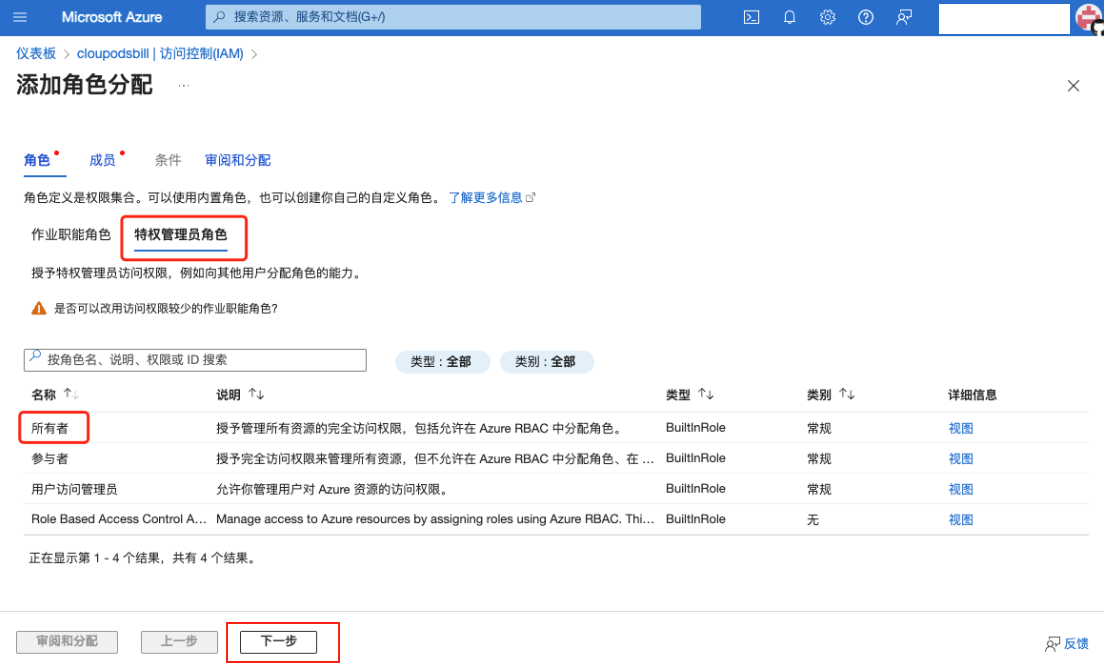1104x672 pixels.
Task: Open the 类型 : 全部 filter
Action: click(x=442, y=362)
